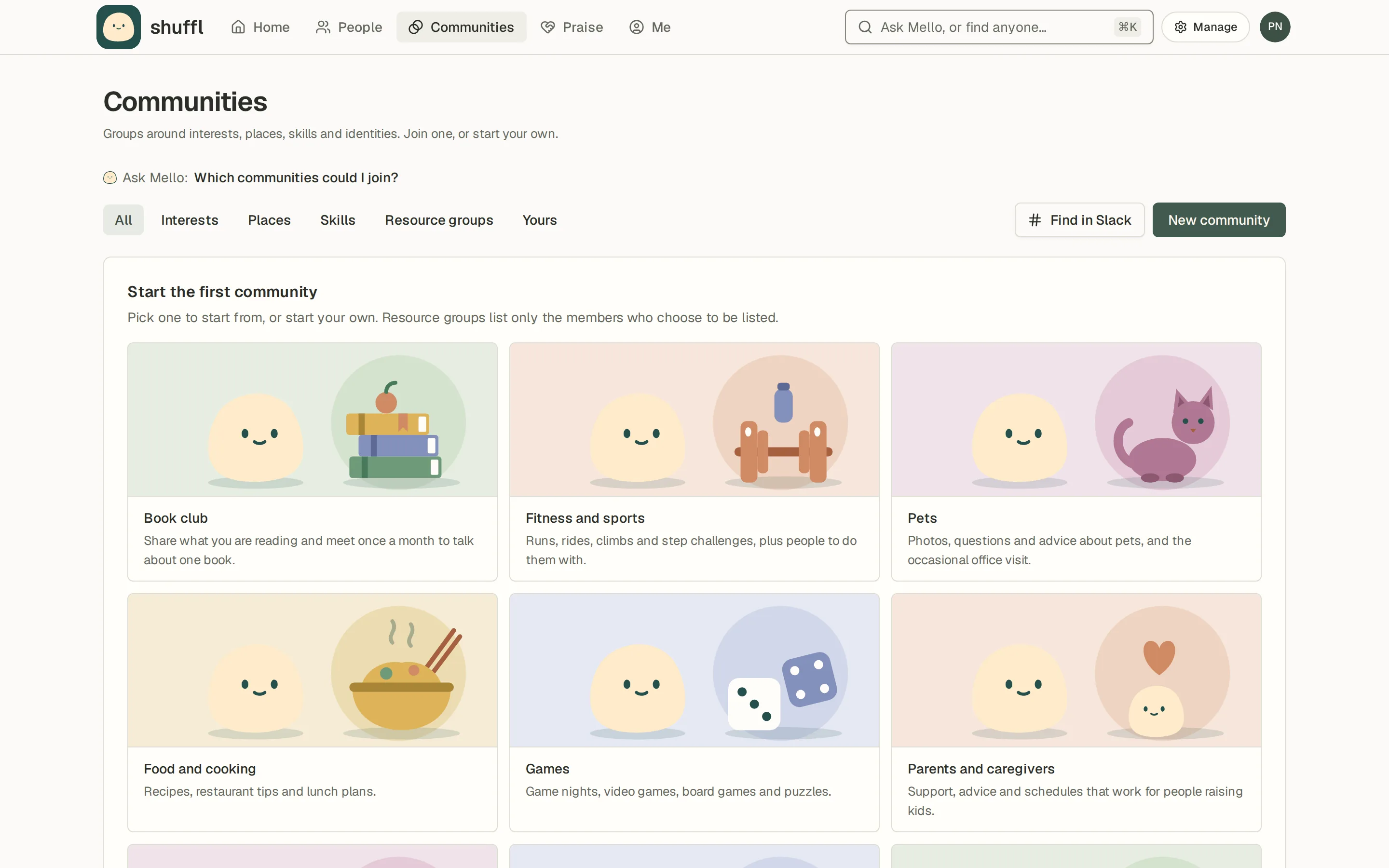Click the magnifier icon in search bar
The image size is (1389, 868).
865,27
